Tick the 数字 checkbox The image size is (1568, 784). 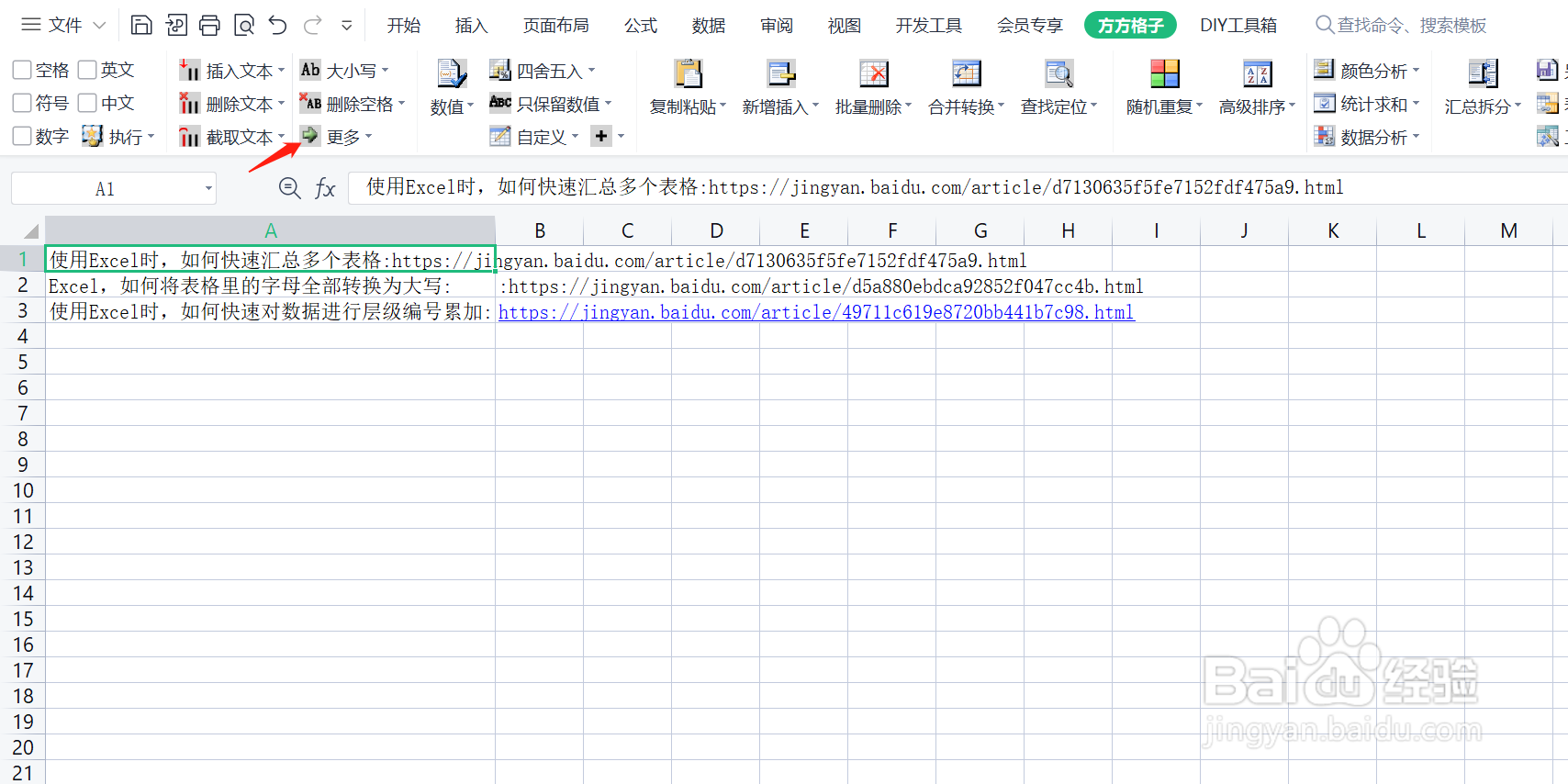tap(22, 136)
